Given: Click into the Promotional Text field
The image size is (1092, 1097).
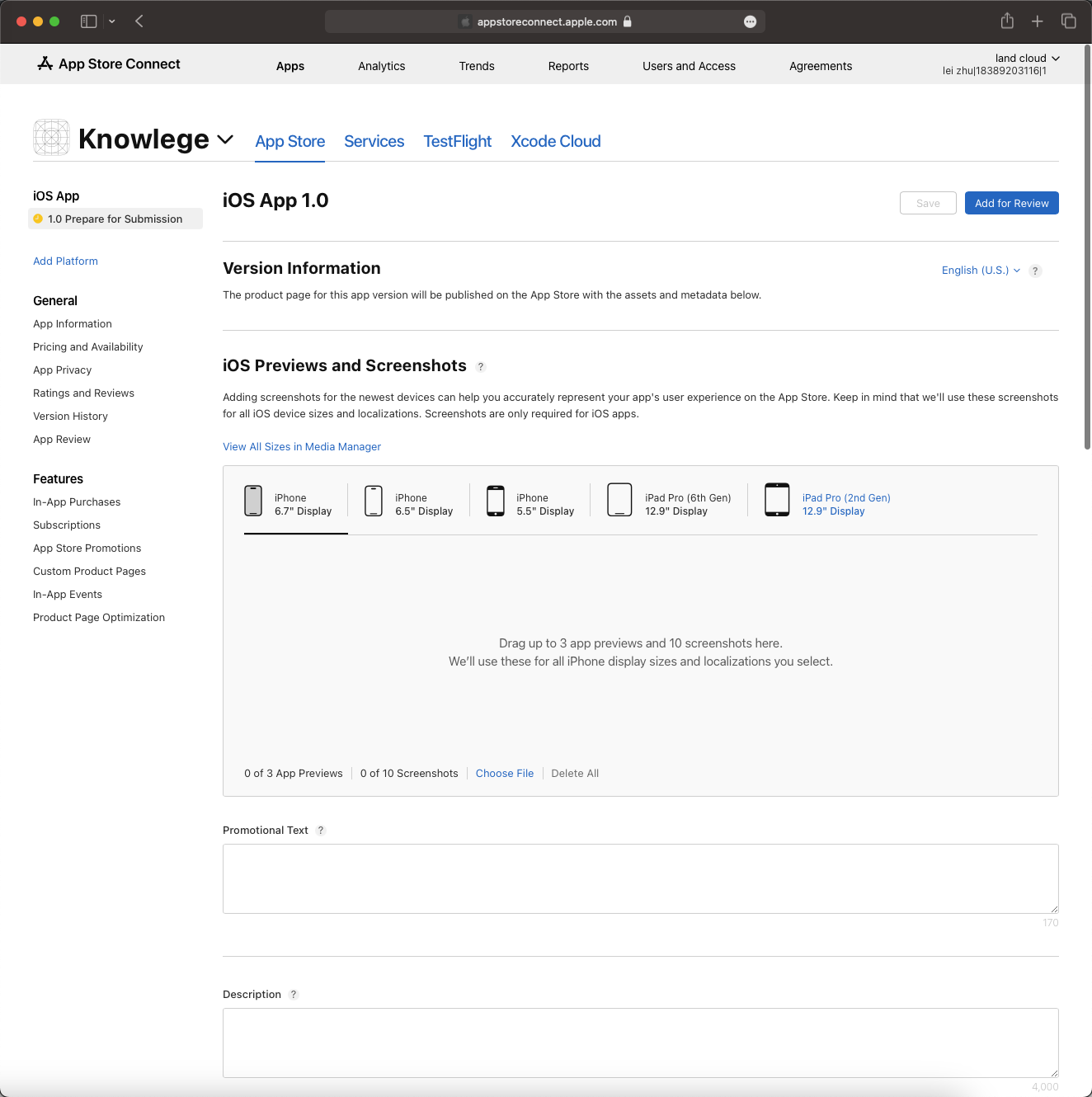Looking at the screenshot, I should [641, 878].
